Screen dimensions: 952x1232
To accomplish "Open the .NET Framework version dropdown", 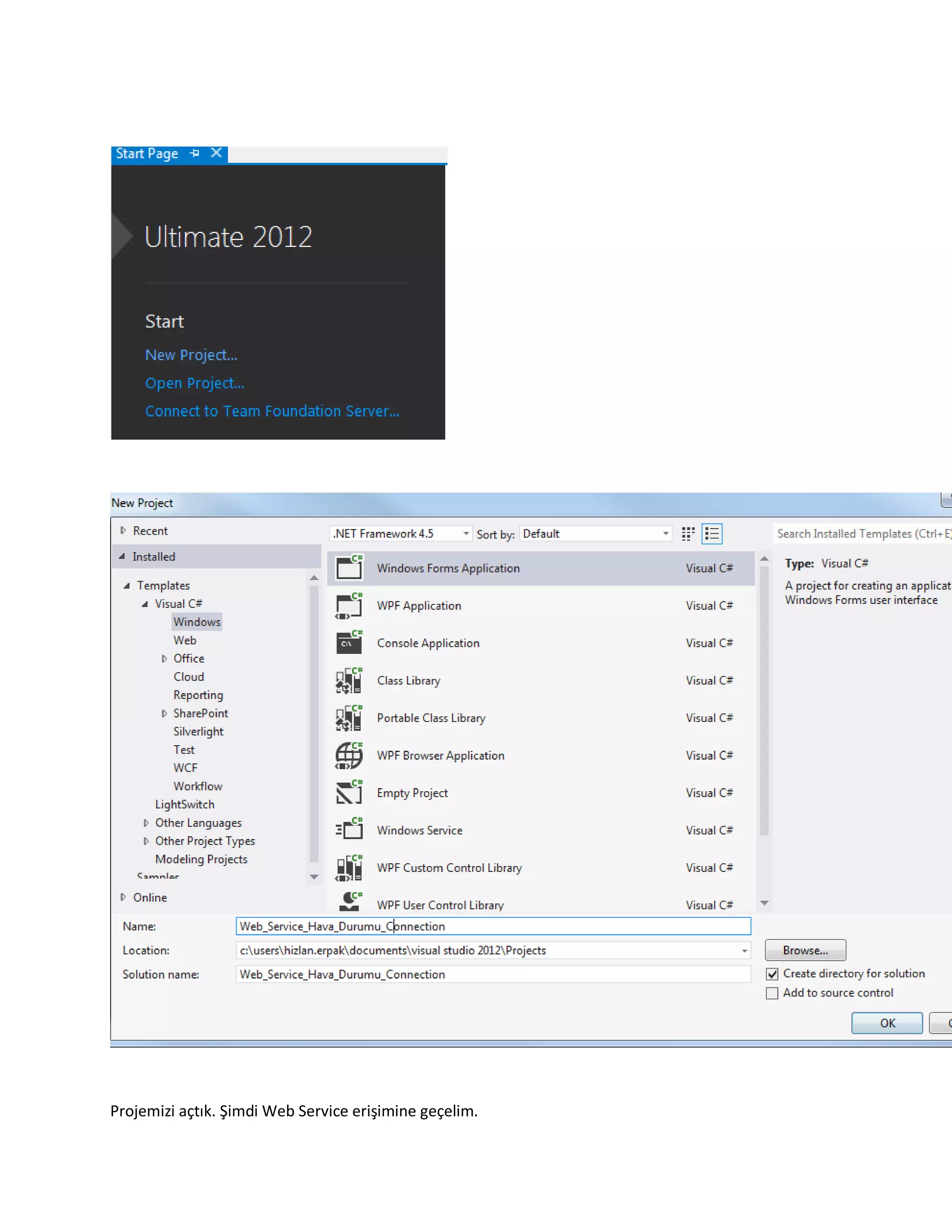I will click(400, 534).
